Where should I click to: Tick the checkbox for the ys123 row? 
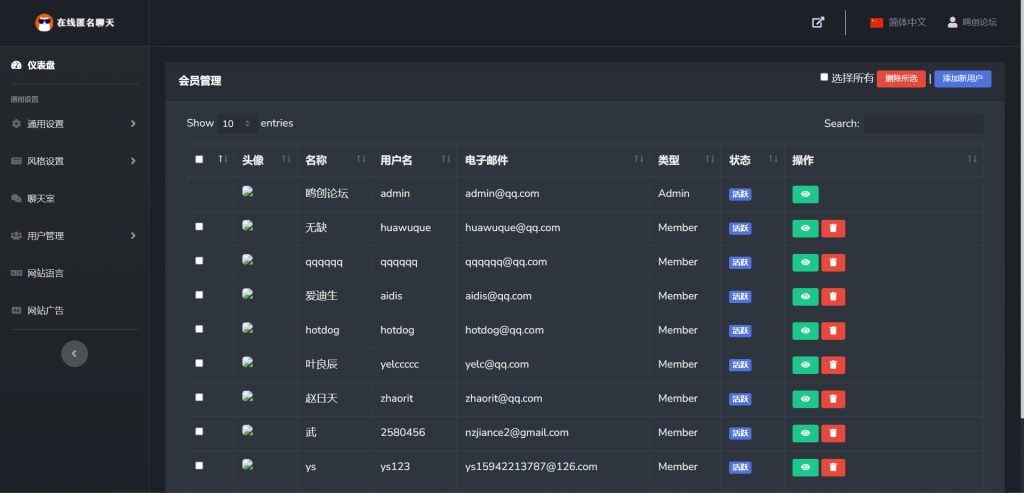pyautogui.click(x=199, y=466)
